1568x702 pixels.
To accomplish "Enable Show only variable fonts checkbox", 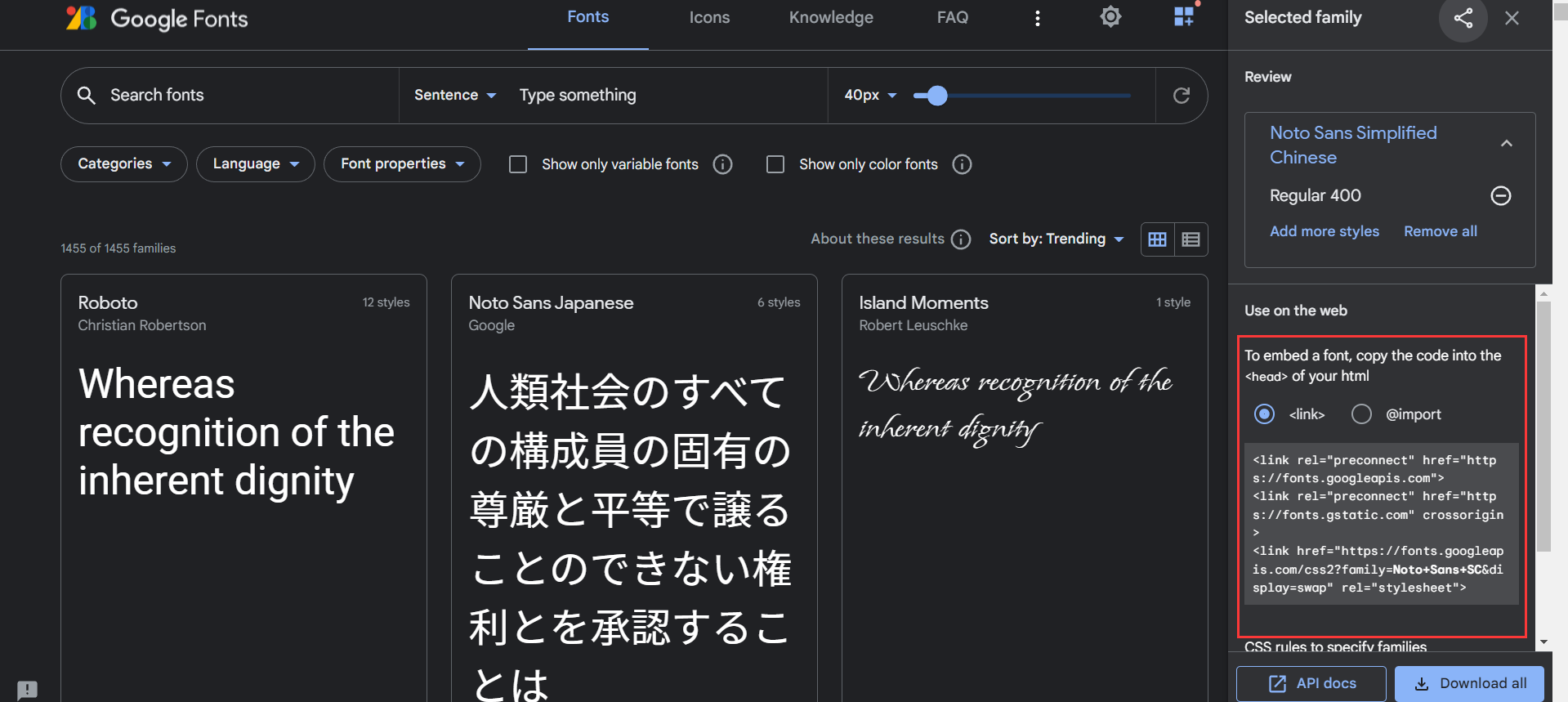I will point(518,164).
